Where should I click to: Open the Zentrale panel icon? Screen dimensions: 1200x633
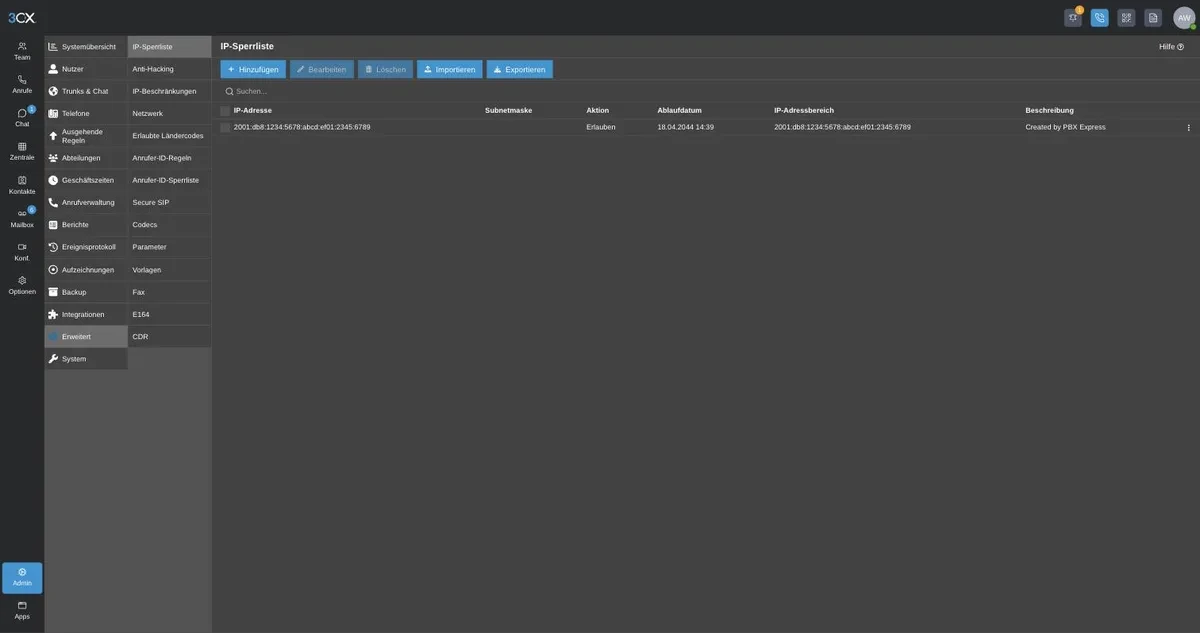22,151
